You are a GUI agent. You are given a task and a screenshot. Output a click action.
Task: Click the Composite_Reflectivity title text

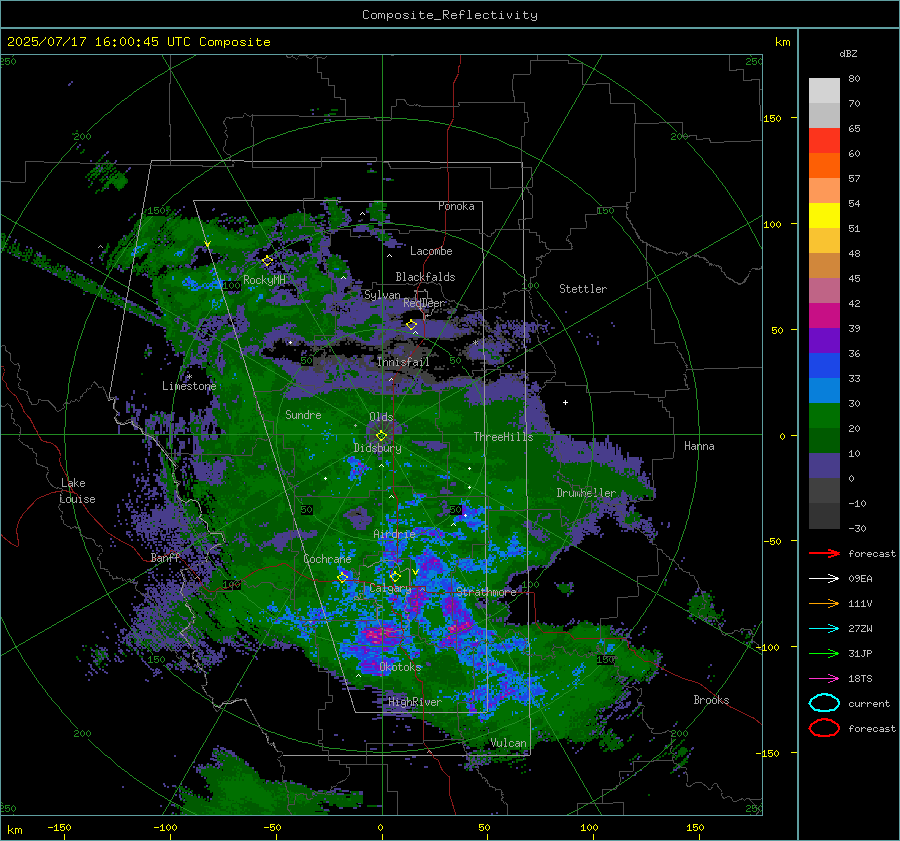coord(449,15)
